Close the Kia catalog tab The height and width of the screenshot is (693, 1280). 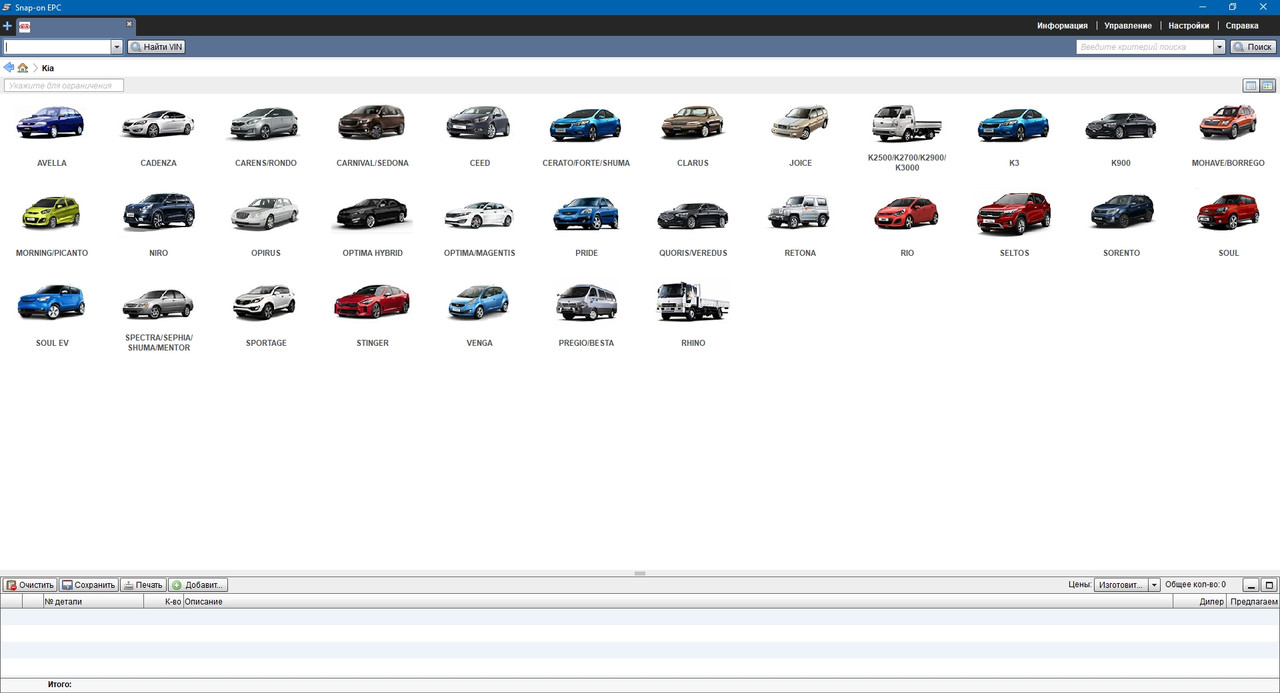click(129, 23)
